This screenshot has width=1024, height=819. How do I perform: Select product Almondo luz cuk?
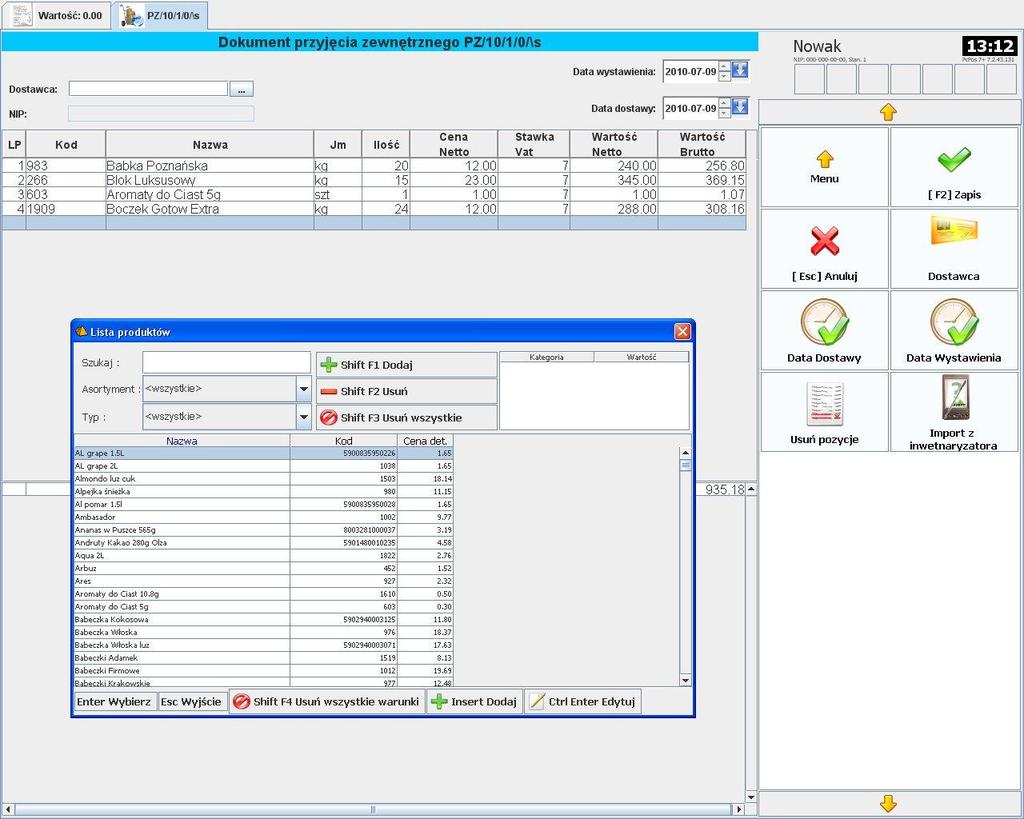pos(263,479)
